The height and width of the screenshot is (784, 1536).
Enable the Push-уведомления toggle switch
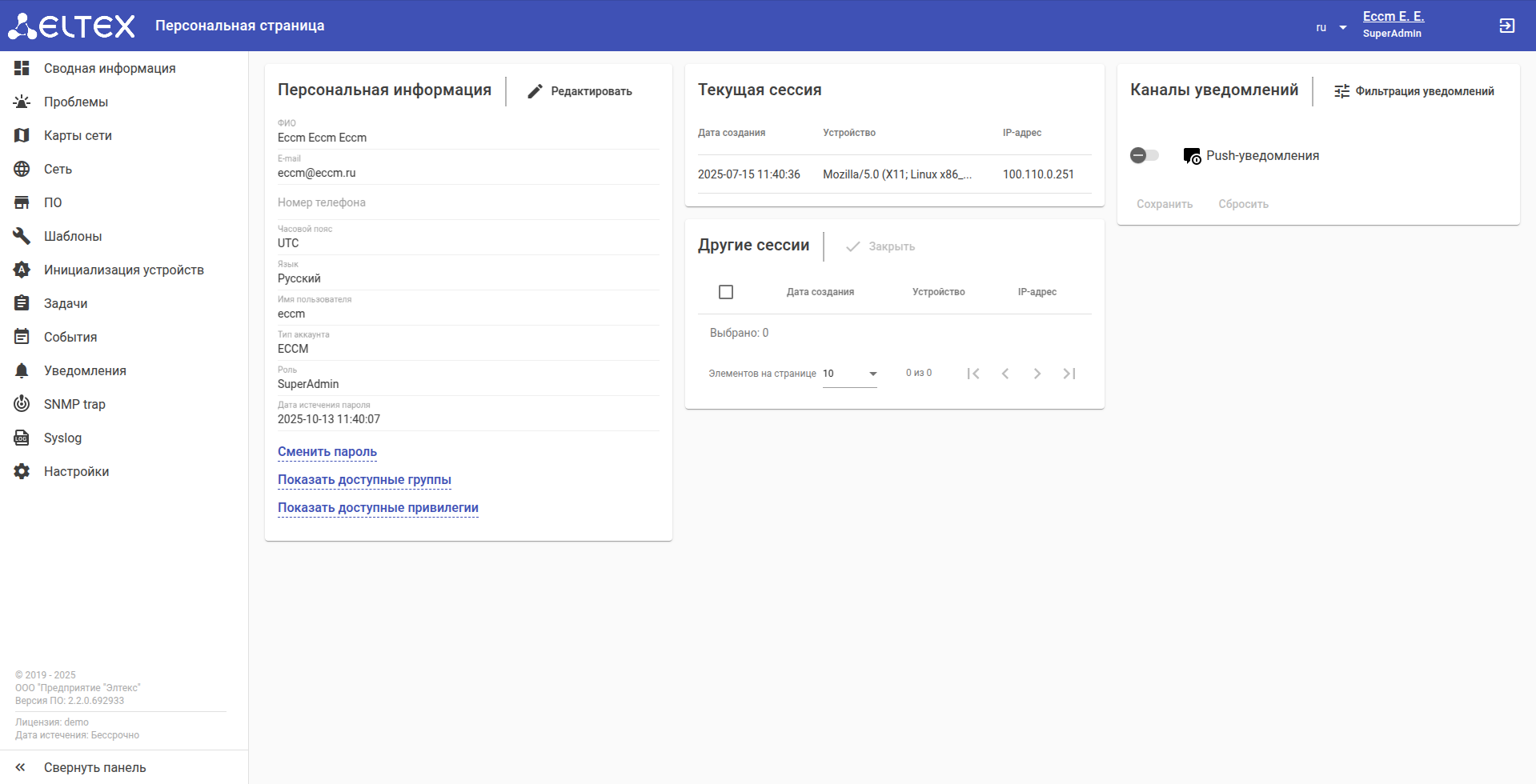tap(1144, 155)
